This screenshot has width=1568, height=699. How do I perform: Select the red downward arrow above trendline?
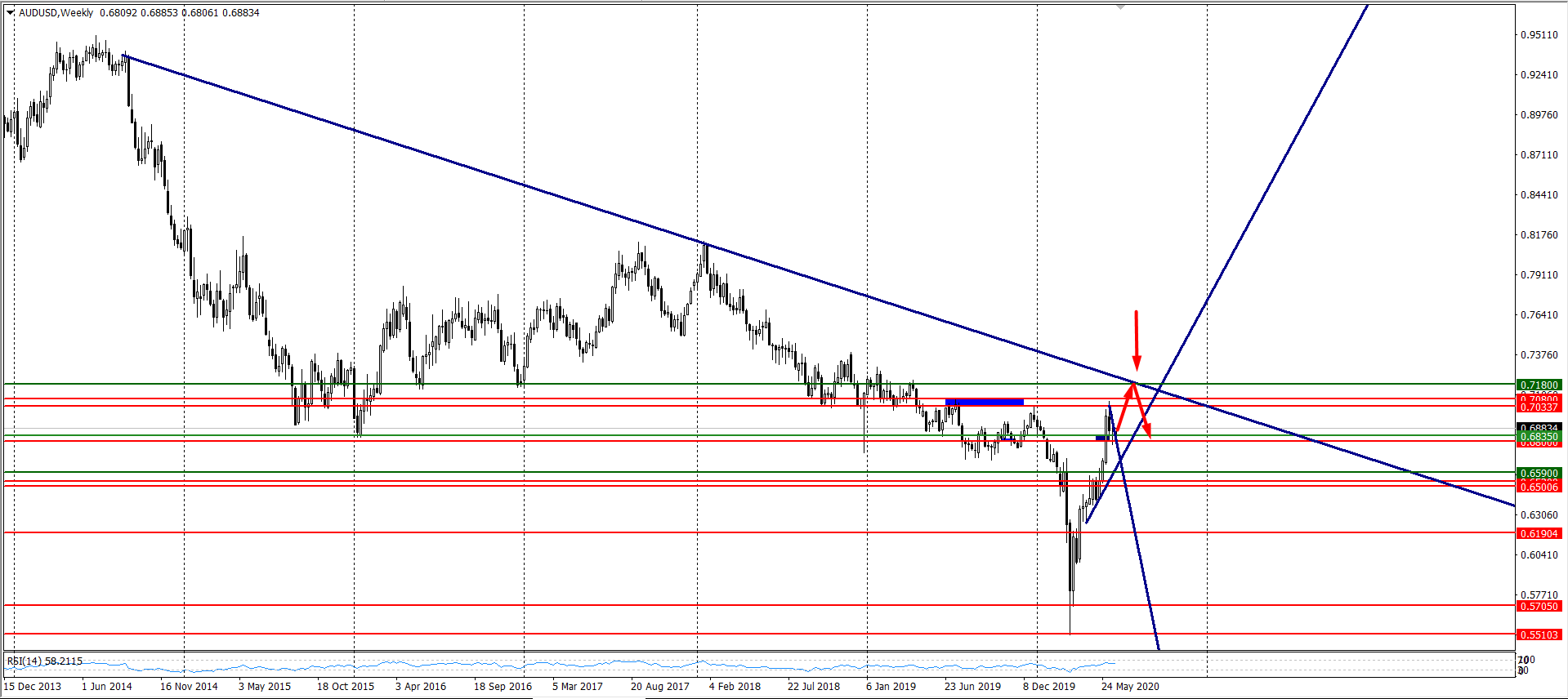pos(1136,339)
